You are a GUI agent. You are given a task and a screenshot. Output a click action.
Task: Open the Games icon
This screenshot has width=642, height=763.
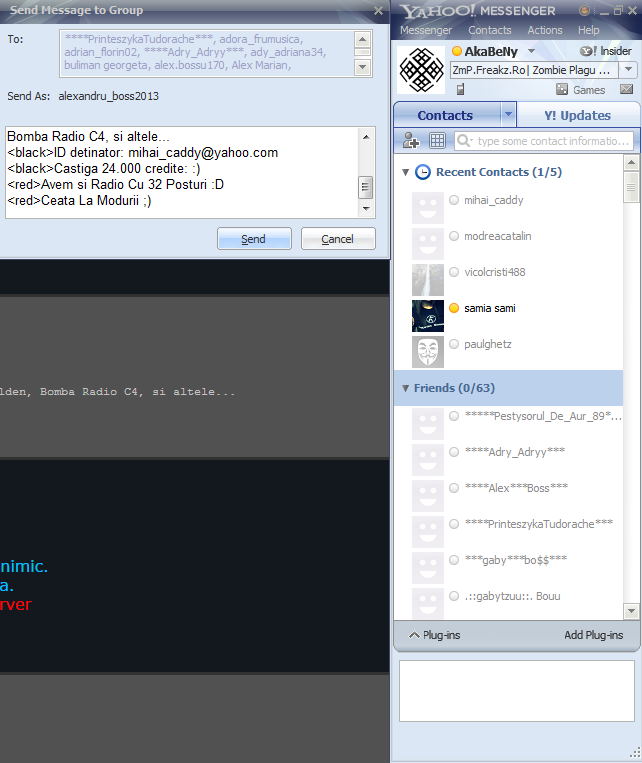(562, 89)
